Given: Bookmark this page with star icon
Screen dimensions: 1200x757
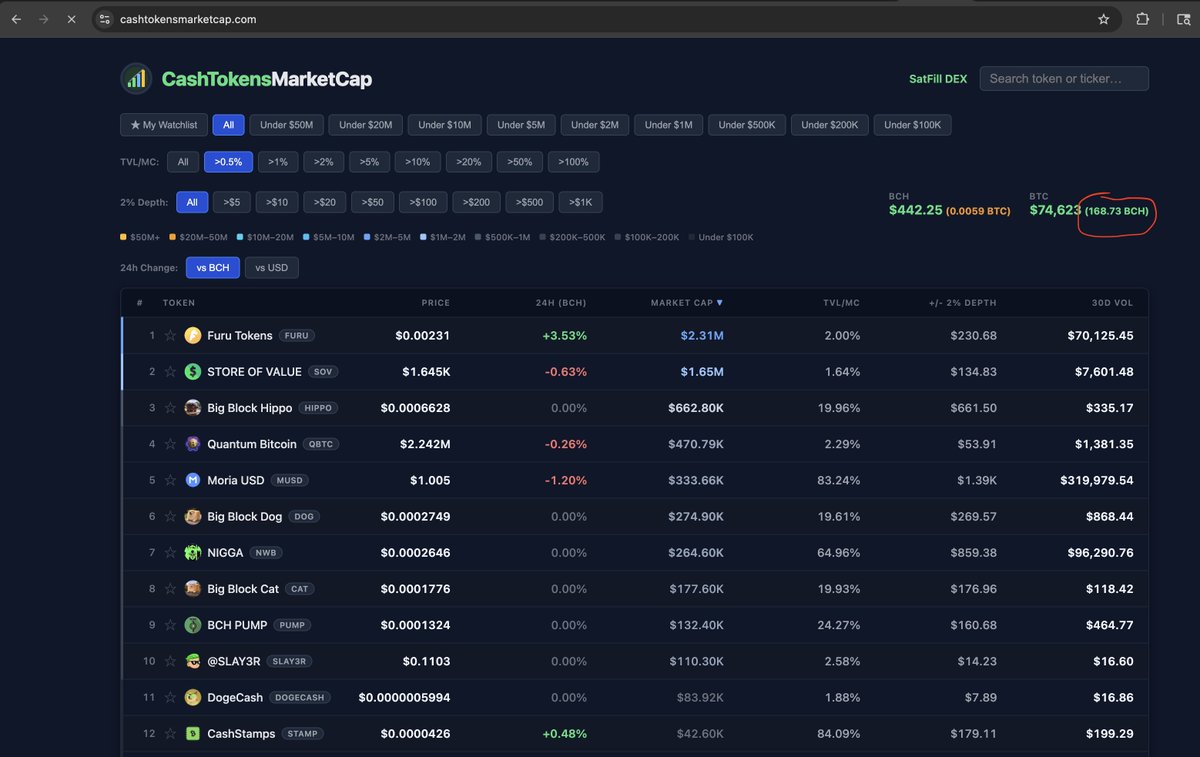Looking at the screenshot, I should [1104, 19].
